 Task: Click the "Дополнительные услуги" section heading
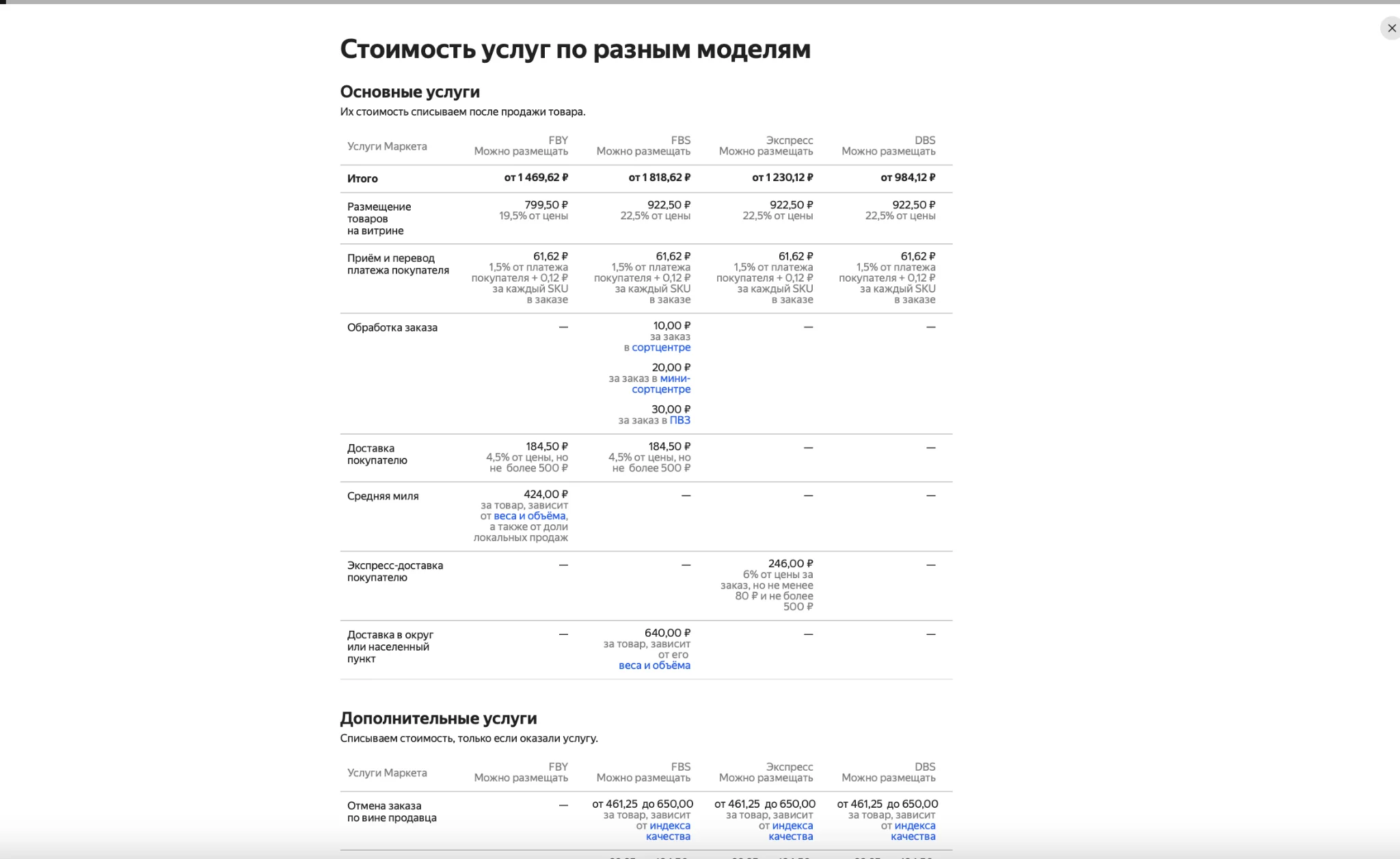[438, 718]
